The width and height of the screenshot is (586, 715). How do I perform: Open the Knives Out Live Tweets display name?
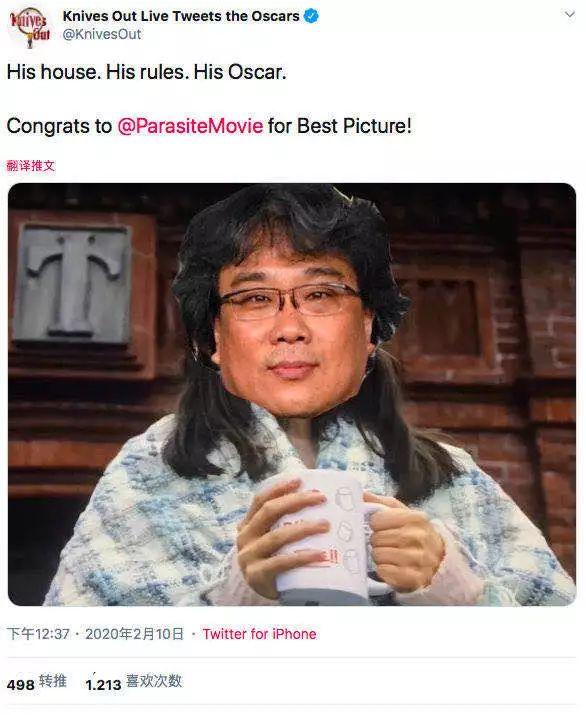point(181,16)
